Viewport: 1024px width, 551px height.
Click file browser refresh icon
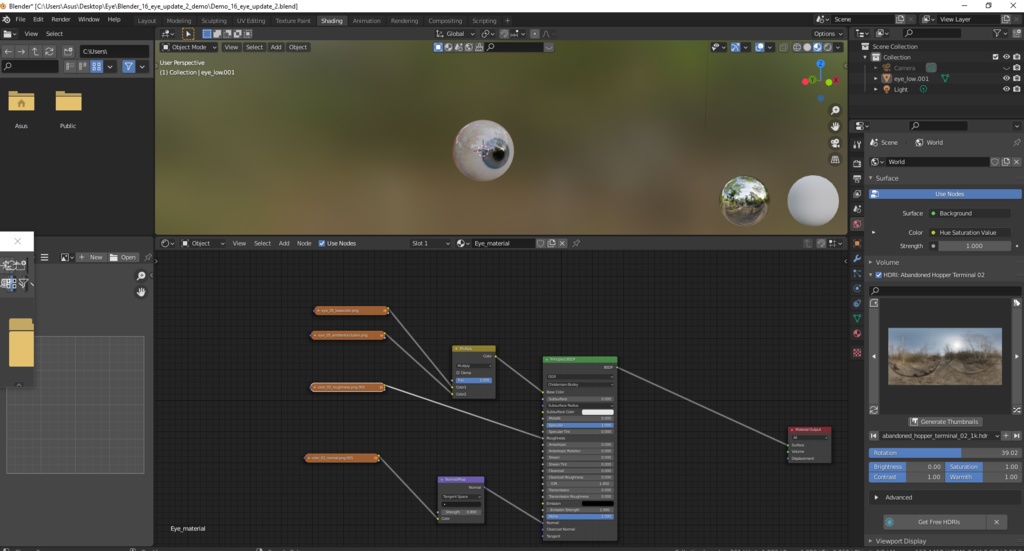coord(50,51)
